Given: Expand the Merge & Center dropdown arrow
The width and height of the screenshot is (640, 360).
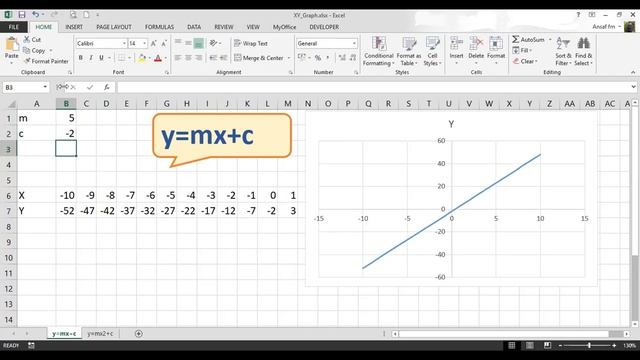Looking at the screenshot, I should [x=289, y=58].
